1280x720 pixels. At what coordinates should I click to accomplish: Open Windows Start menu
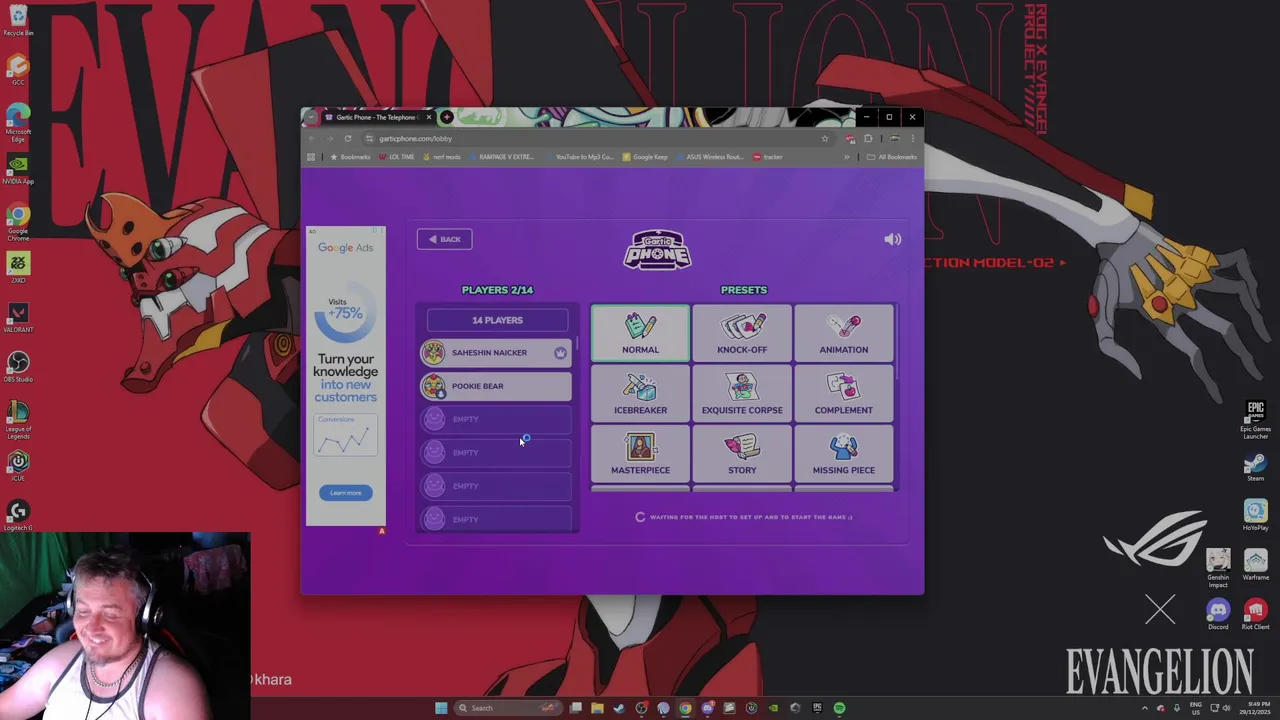pyautogui.click(x=441, y=708)
